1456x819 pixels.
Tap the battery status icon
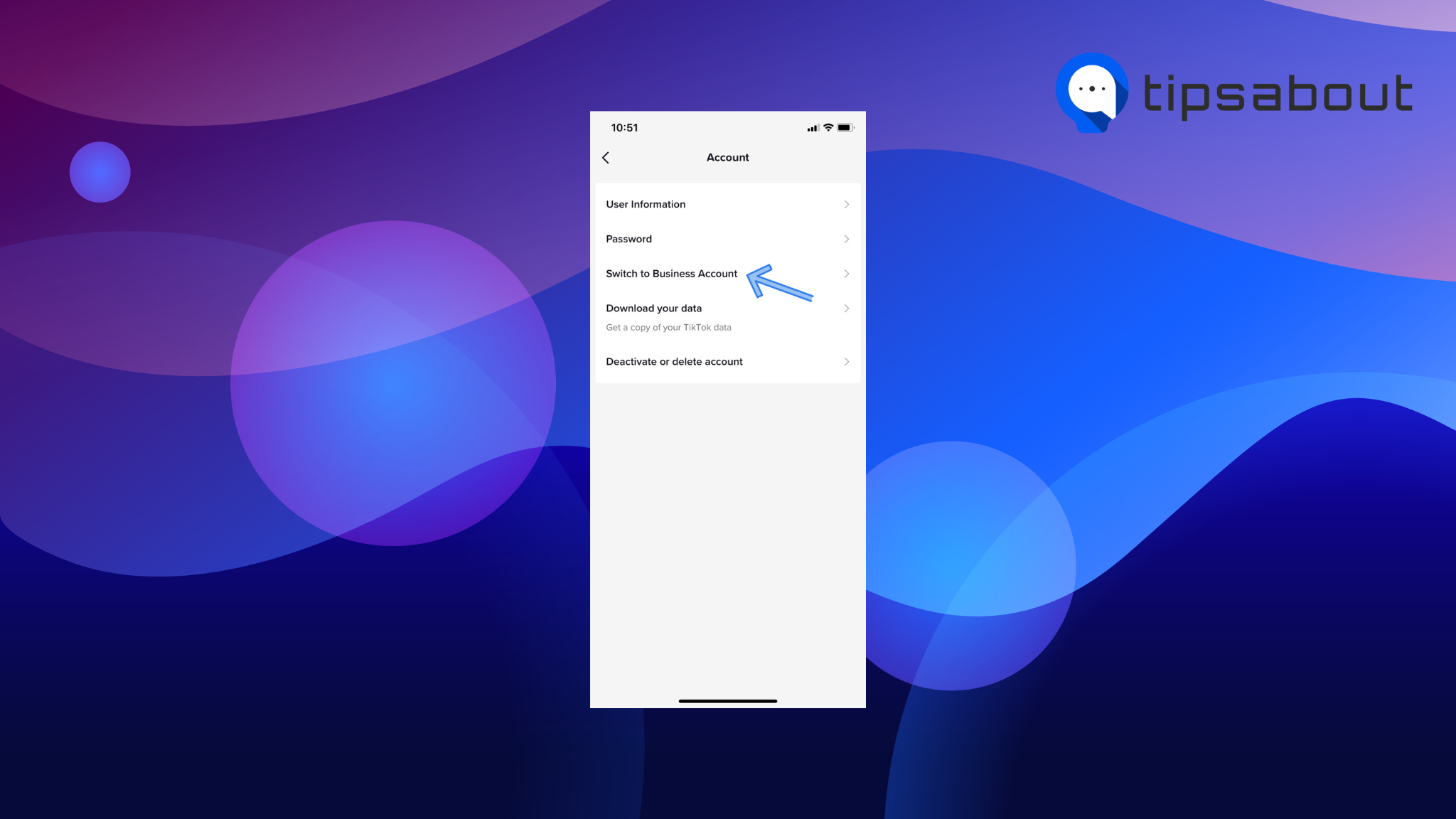[845, 127]
